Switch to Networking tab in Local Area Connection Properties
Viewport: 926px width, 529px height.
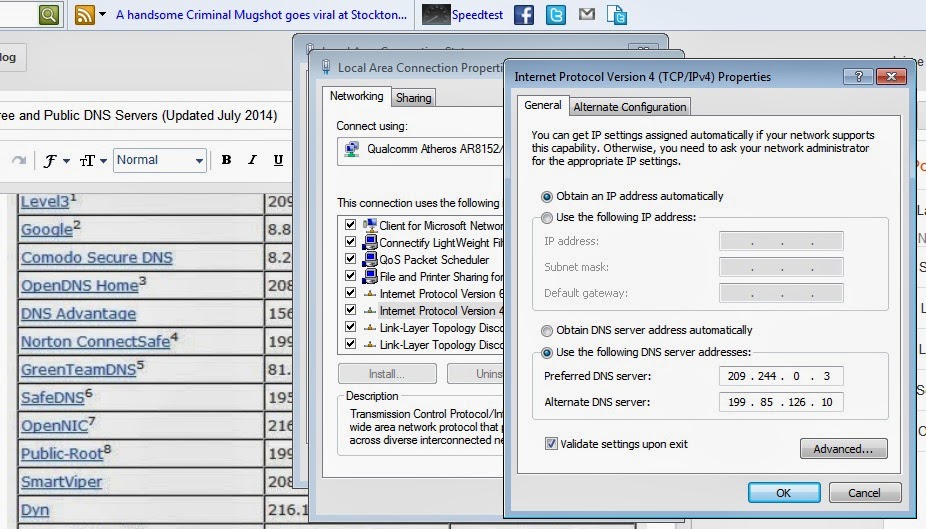(x=356, y=96)
